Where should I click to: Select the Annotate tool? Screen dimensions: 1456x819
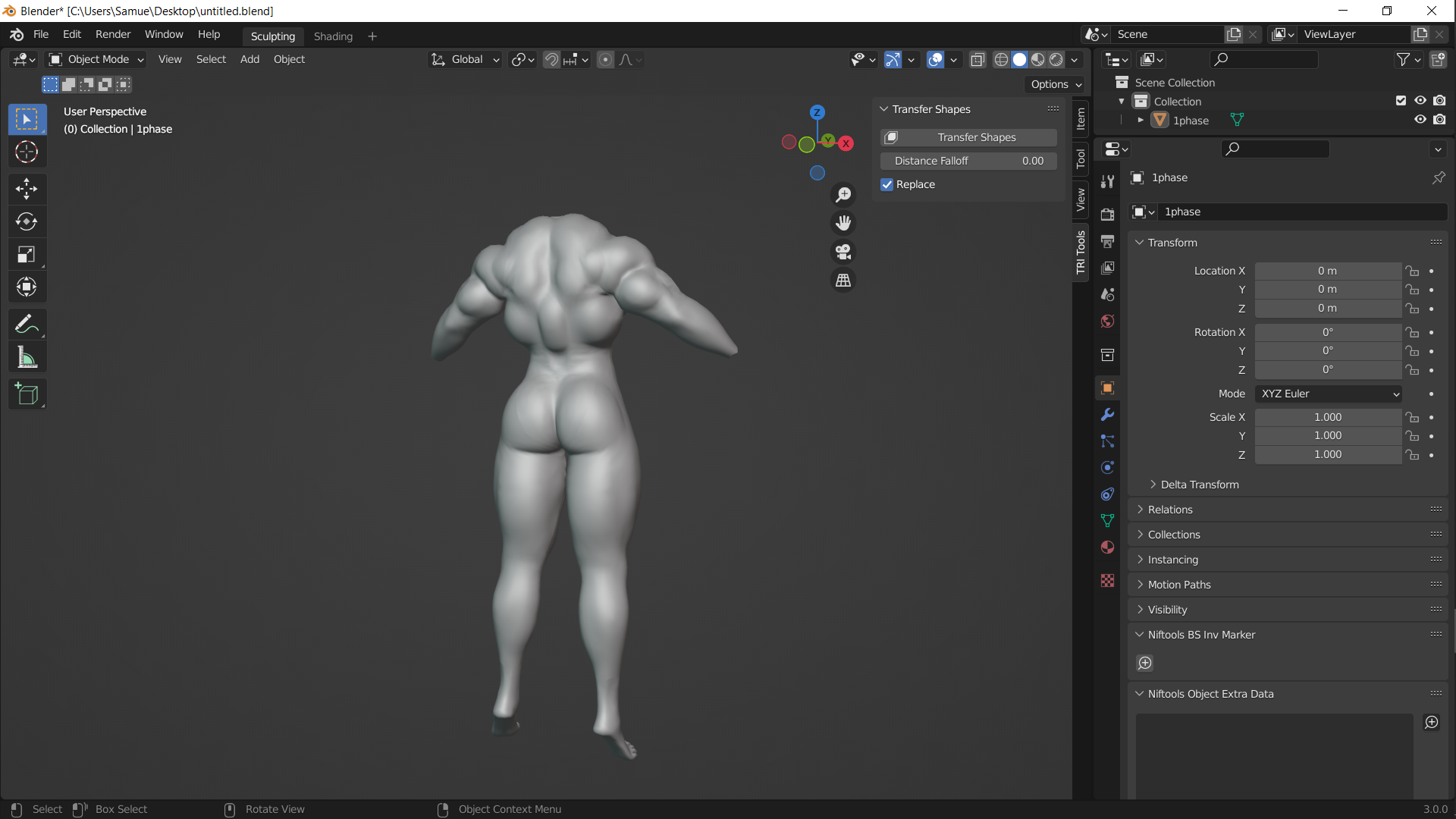tap(27, 325)
